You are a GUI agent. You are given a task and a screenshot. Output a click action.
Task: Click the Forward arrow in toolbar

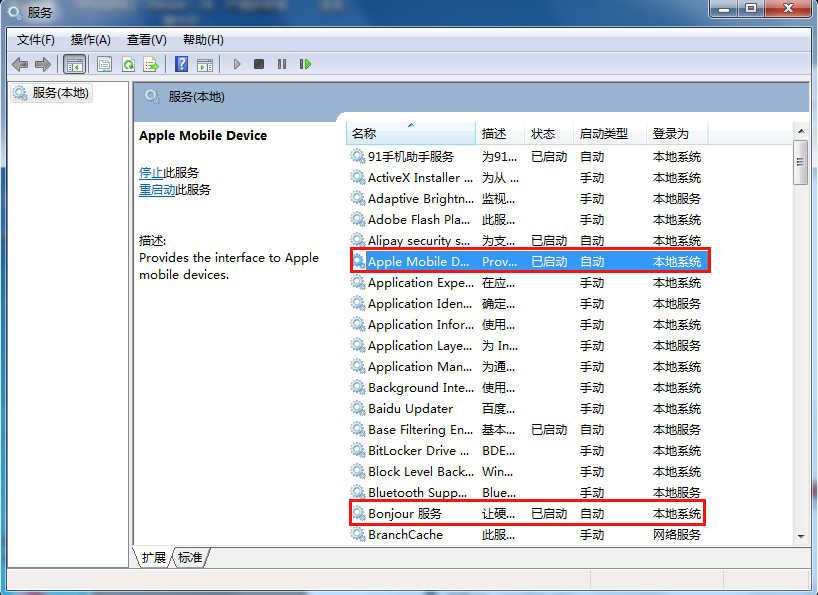coord(42,64)
